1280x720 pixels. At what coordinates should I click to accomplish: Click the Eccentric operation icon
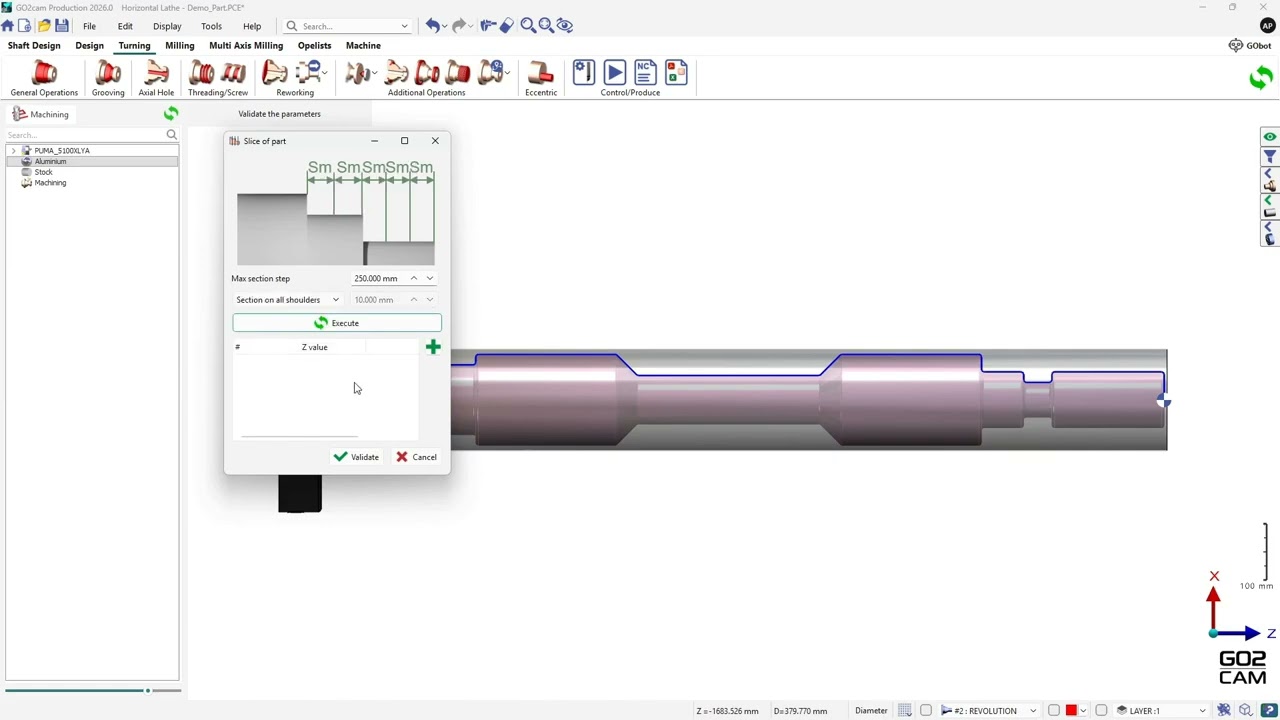point(540,73)
